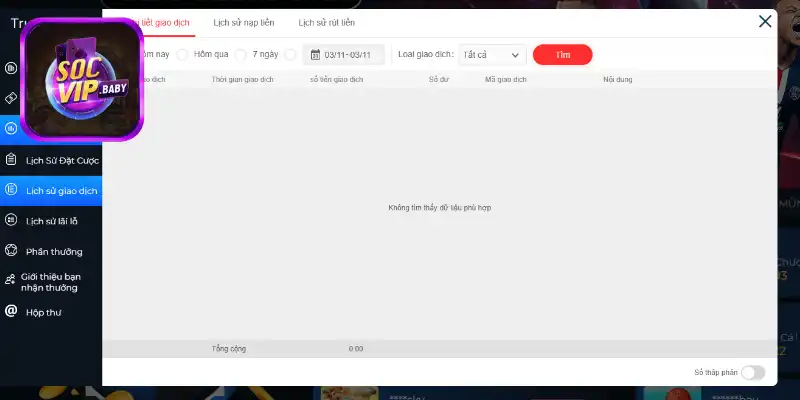Click the calendar icon in date field
The width and height of the screenshot is (800, 400).
(x=315, y=55)
